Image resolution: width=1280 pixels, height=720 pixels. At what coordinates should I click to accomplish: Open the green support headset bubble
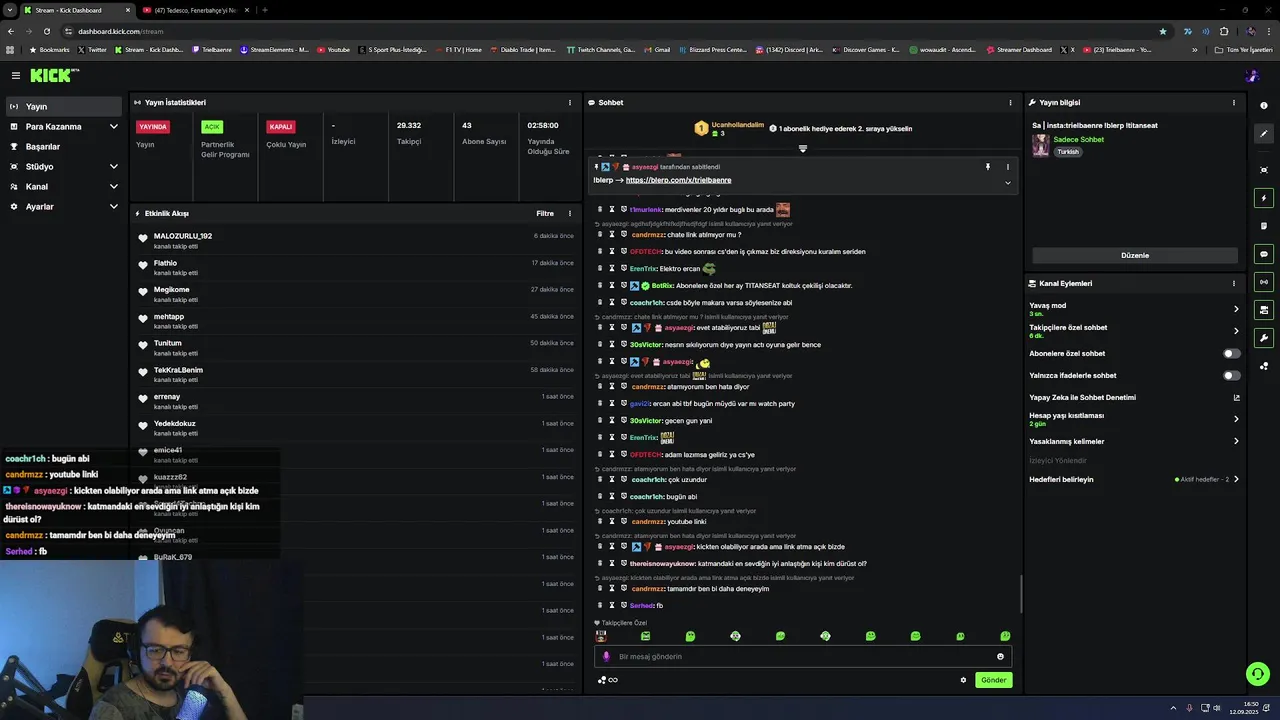coord(1258,673)
